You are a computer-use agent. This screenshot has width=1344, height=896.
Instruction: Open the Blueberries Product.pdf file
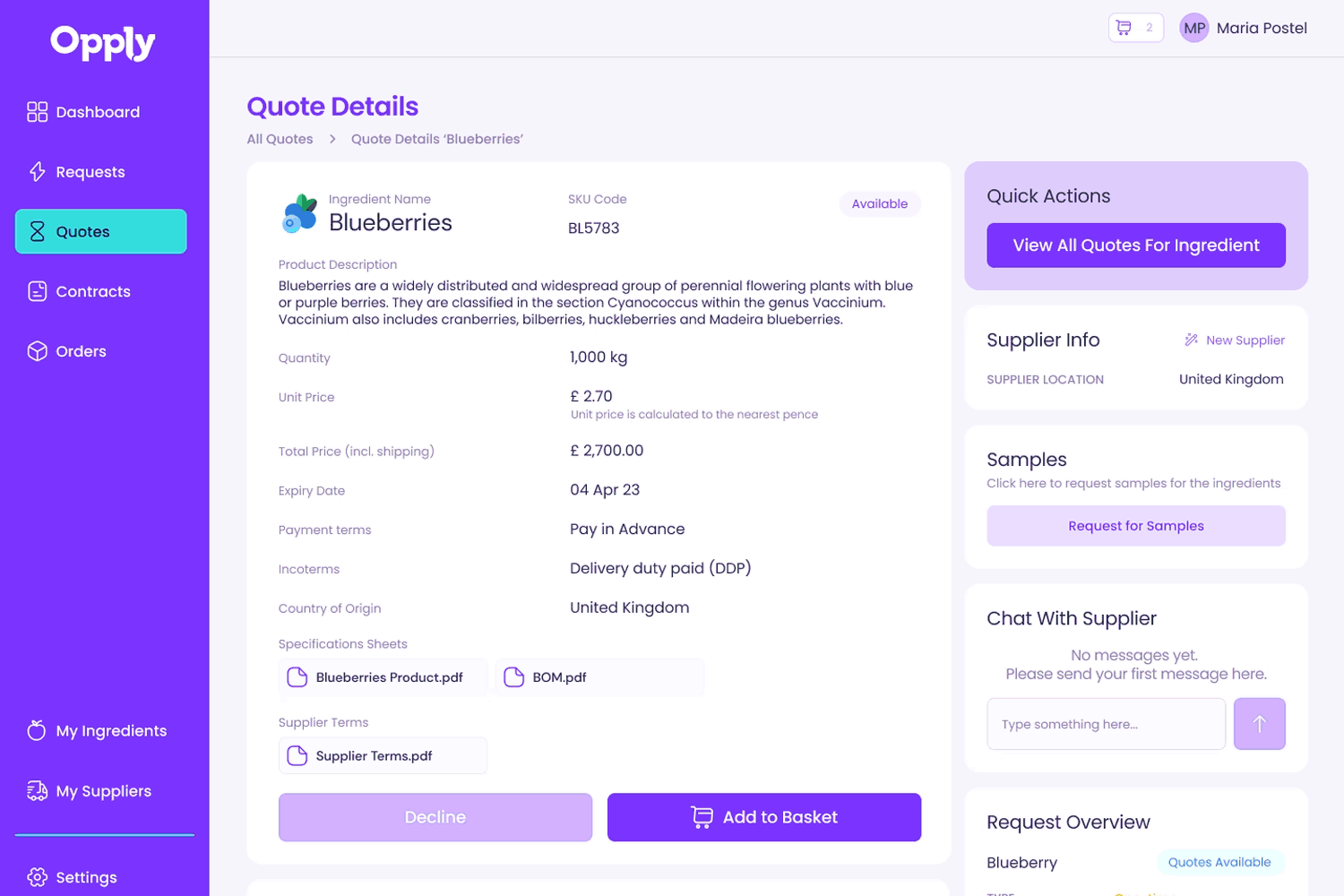383,677
